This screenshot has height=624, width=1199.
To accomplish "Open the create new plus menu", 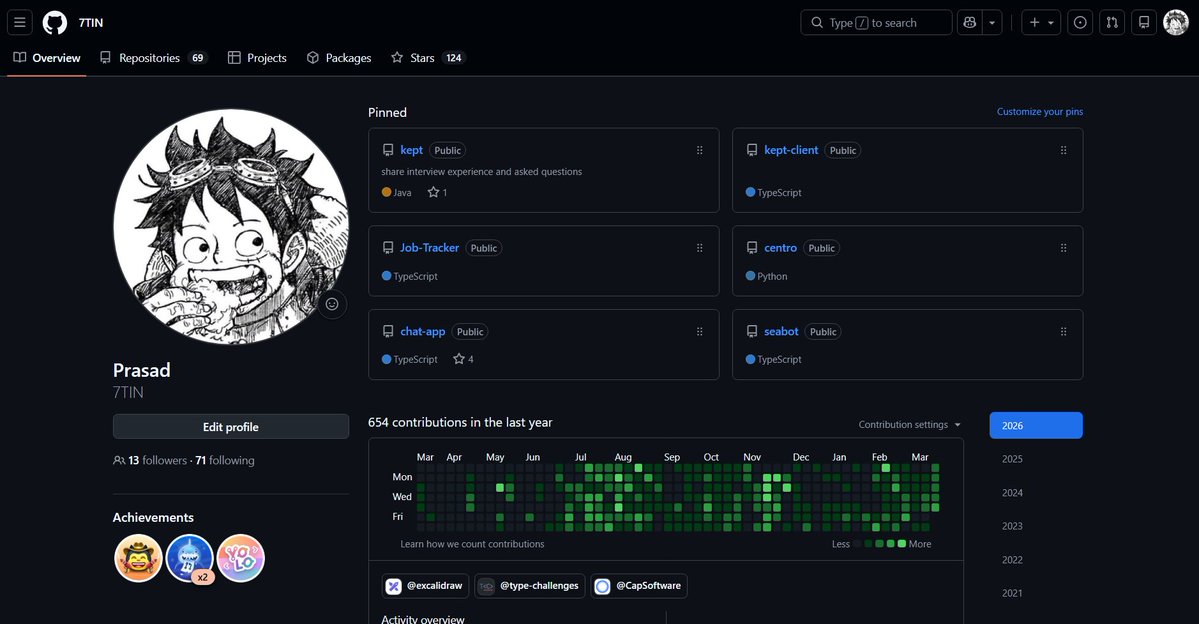I will 1041,23.
